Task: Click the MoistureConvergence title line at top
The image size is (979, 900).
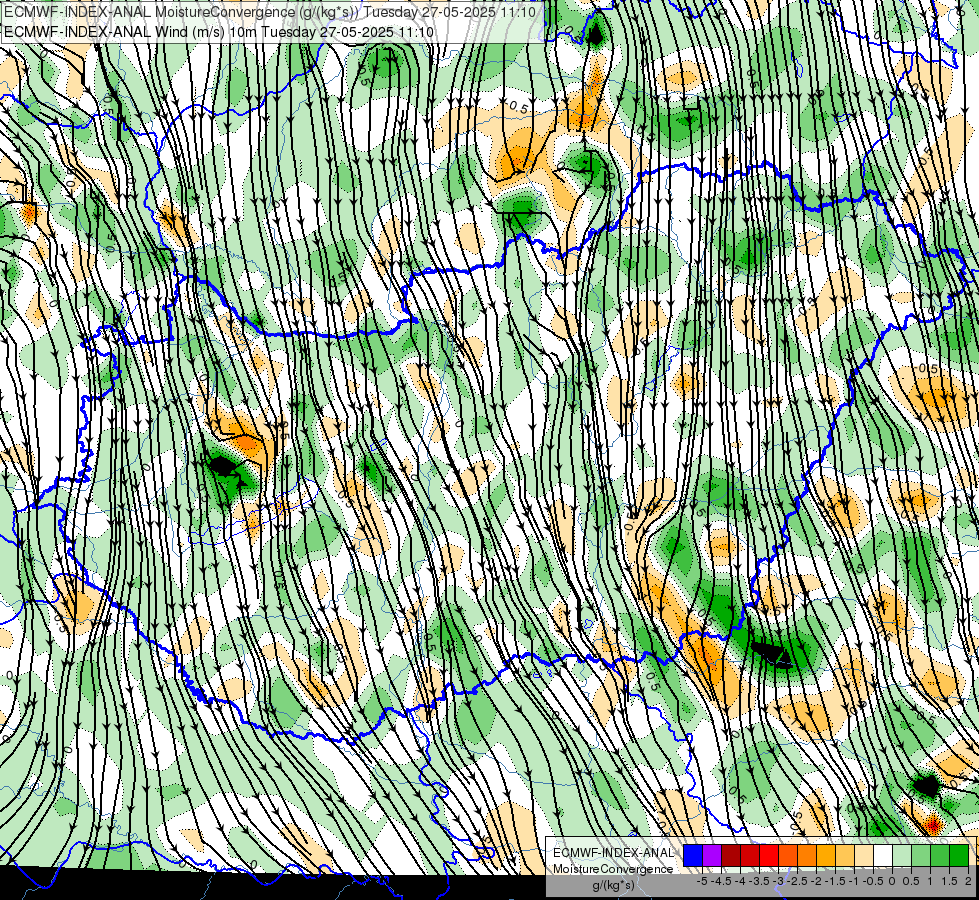Action: pos(270,12)
